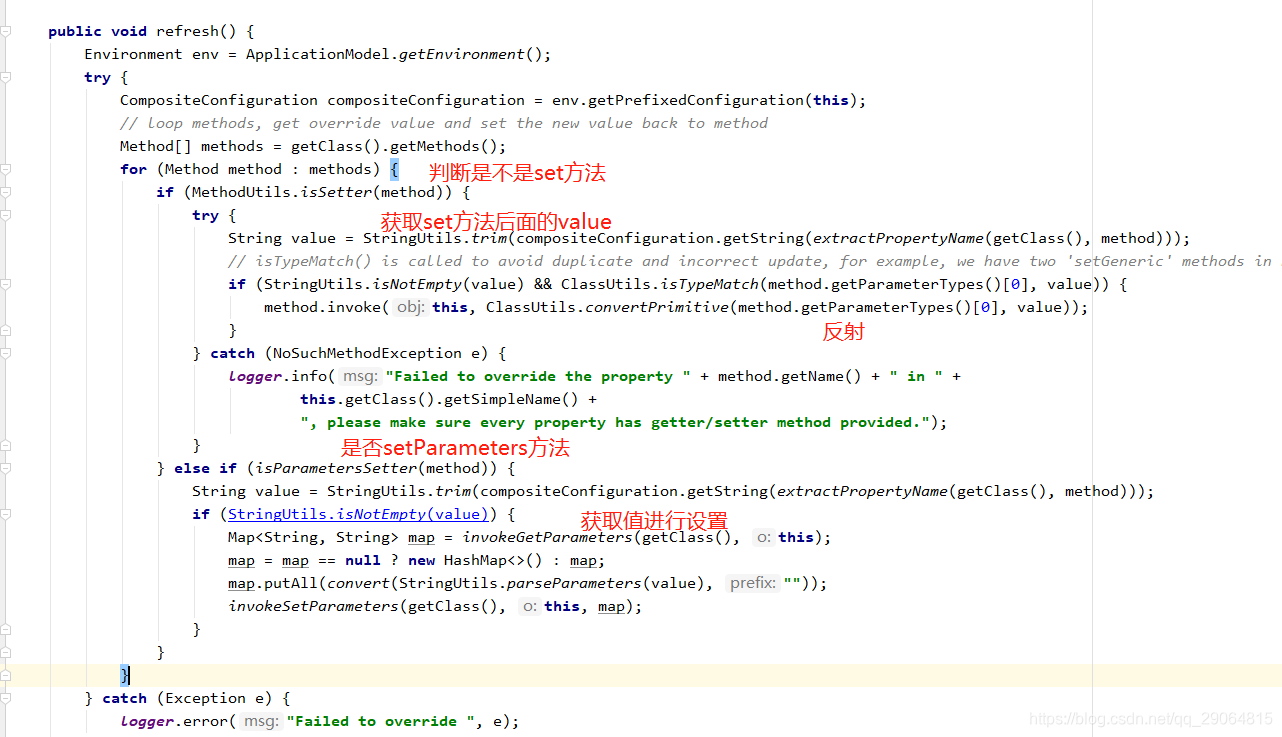Click 'isParametersSetter' in the else-if condition
The image size is (1282, 737).
click(336, 468)
